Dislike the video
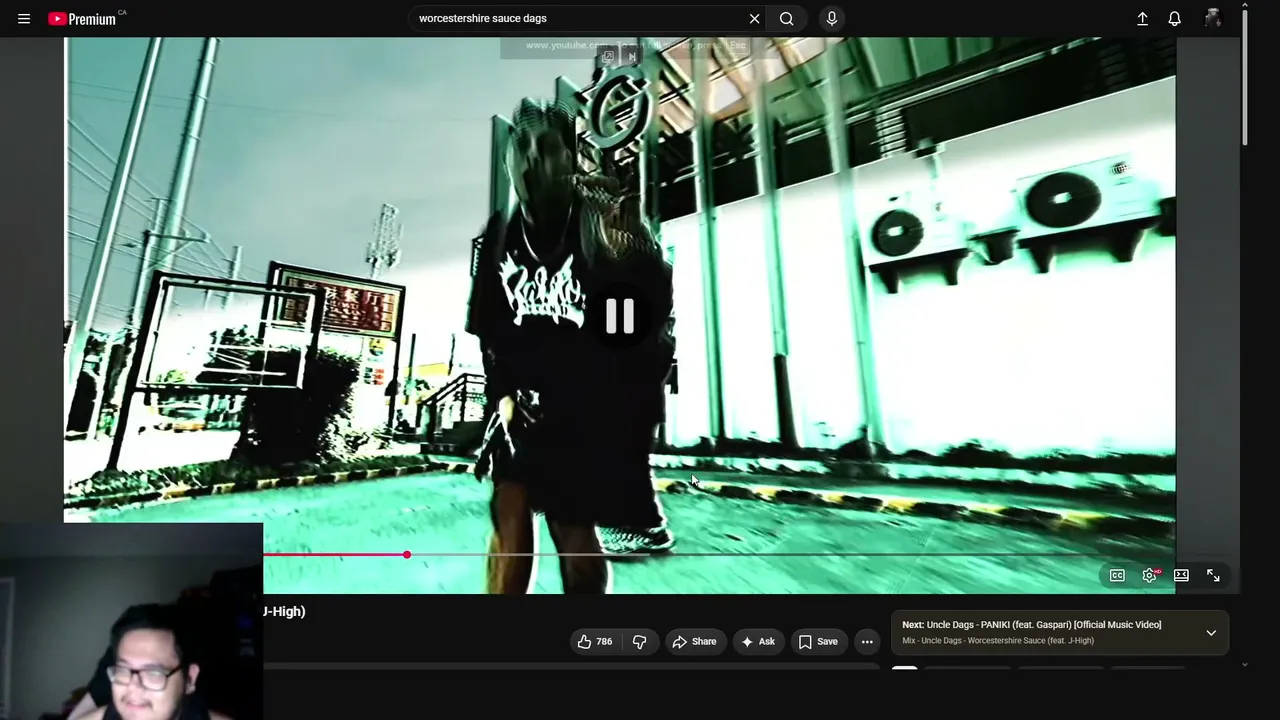Screen dimensions: 1280x720 click(x=640, y=642)
